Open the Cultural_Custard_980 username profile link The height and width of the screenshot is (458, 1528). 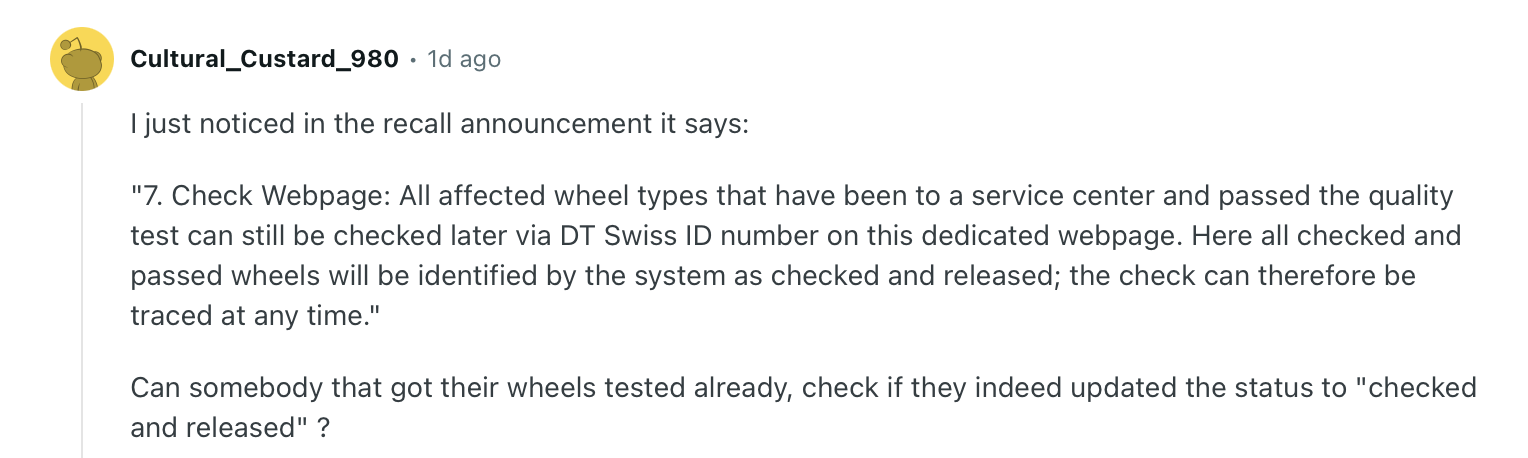pyautogui.click(x=264, y=59)
